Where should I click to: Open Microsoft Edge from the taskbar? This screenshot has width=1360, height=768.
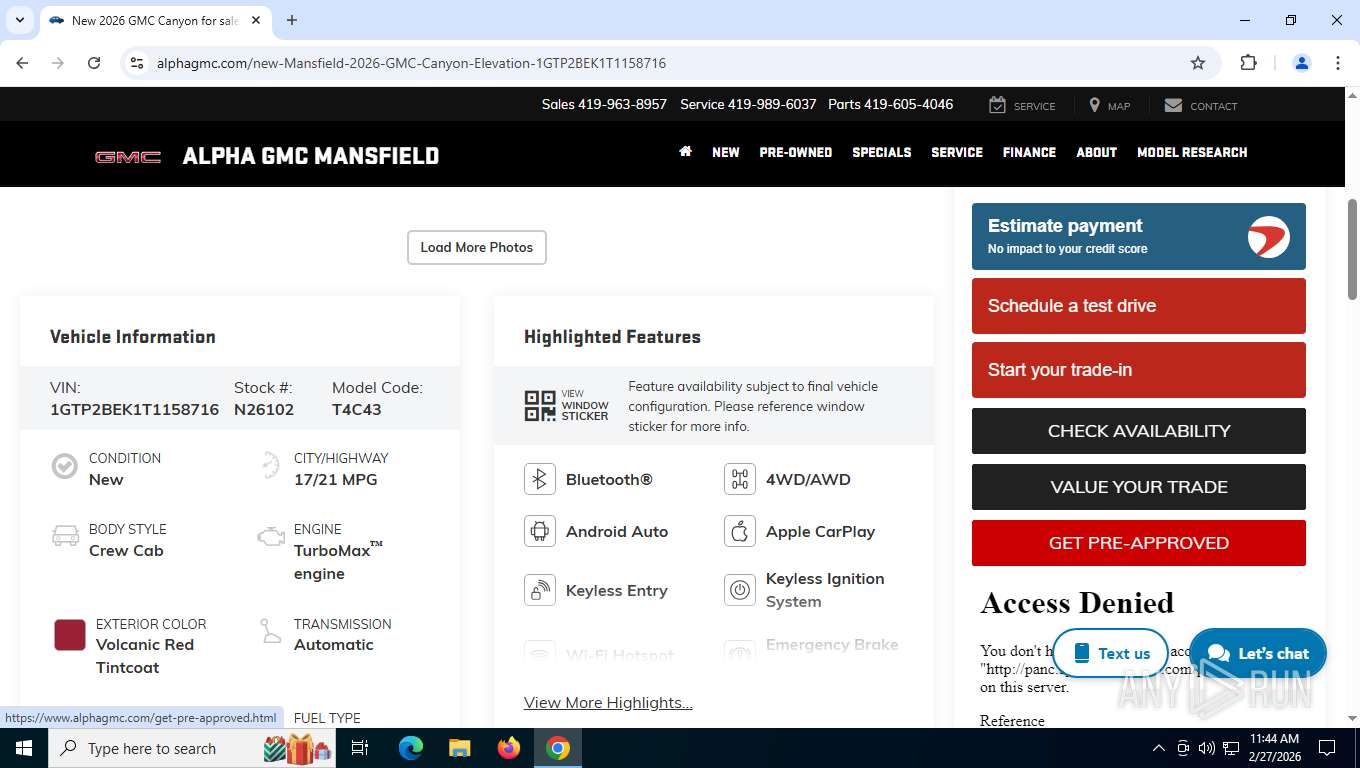[411, 748]
